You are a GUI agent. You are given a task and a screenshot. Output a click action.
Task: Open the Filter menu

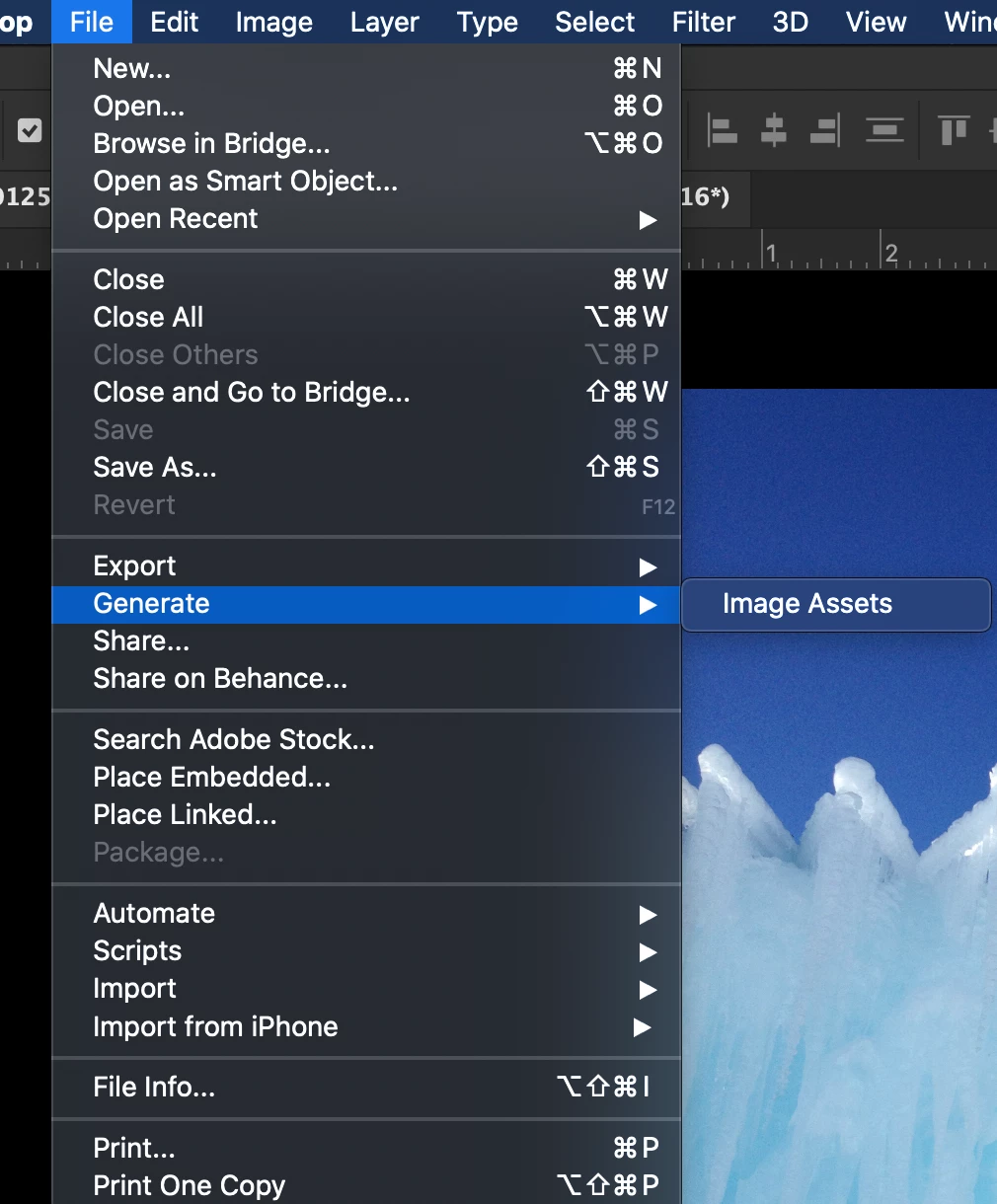(704, 22)
